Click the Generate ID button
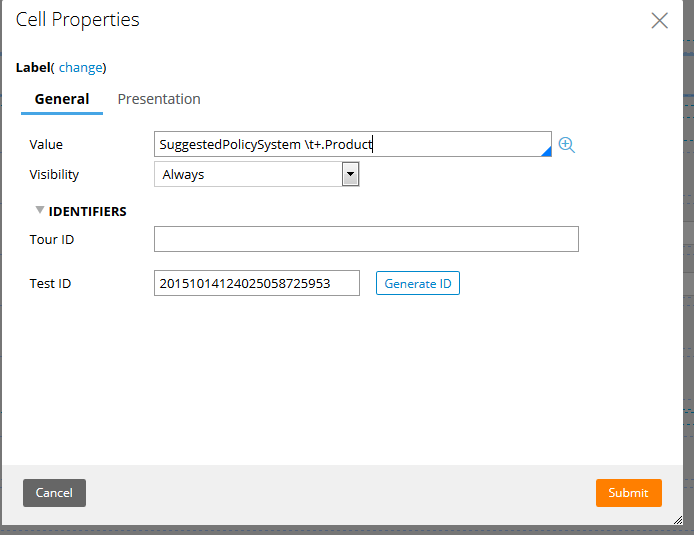Viewport: 694px width, 535px height. click(x=418, y=283)
